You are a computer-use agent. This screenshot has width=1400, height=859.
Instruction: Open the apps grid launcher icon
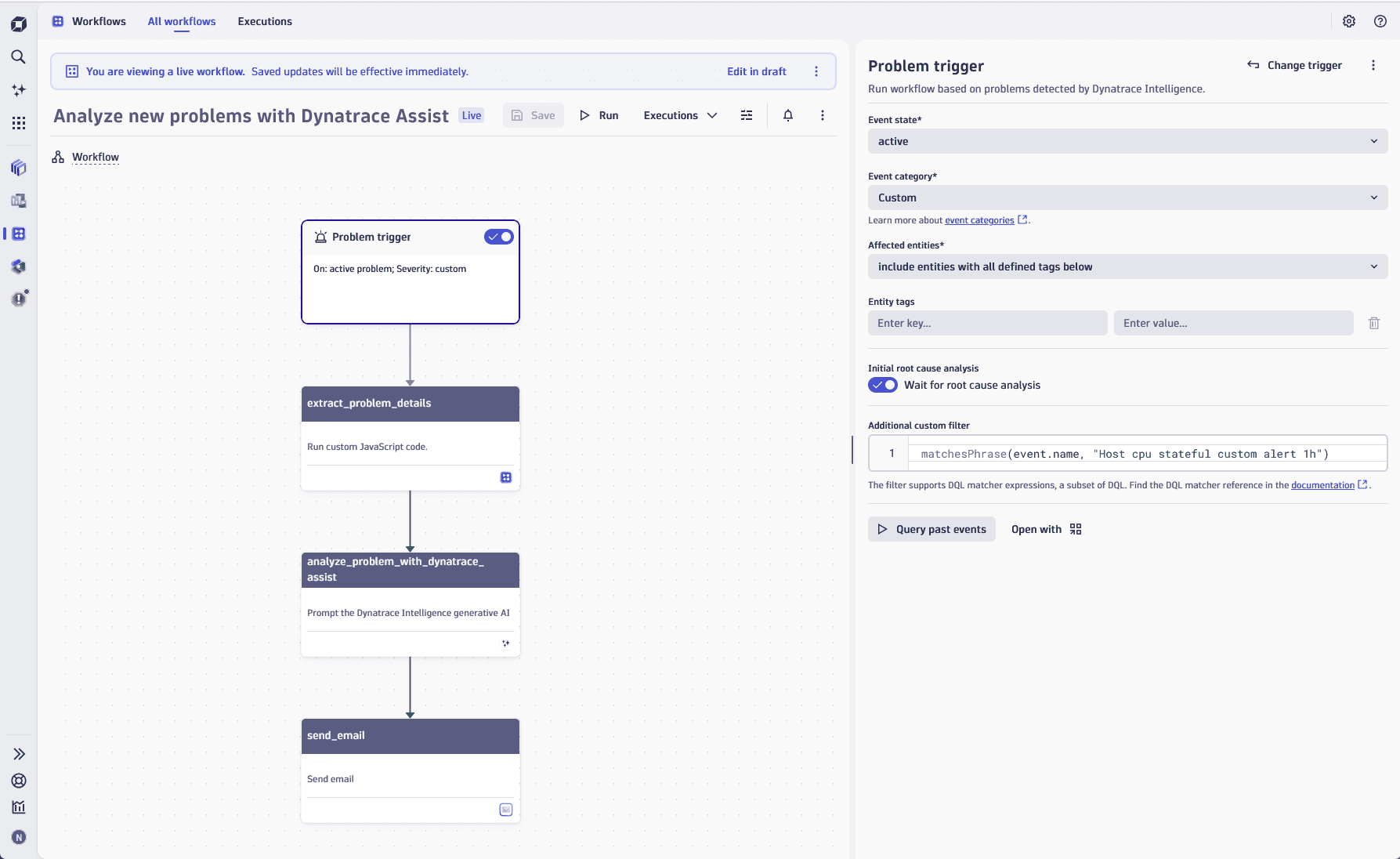coord(18,123)
